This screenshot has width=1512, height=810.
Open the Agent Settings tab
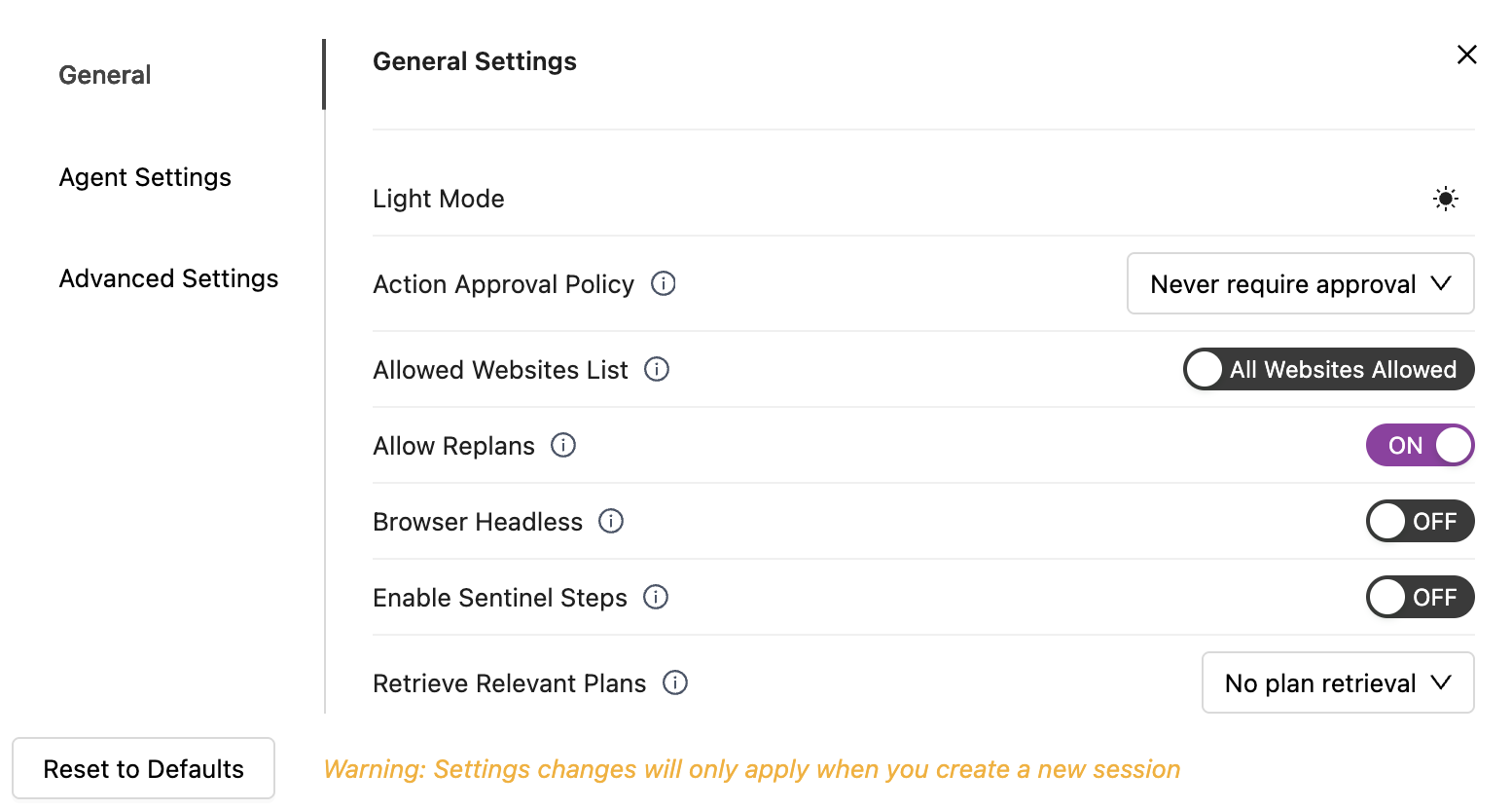click(x=145, y=177)
